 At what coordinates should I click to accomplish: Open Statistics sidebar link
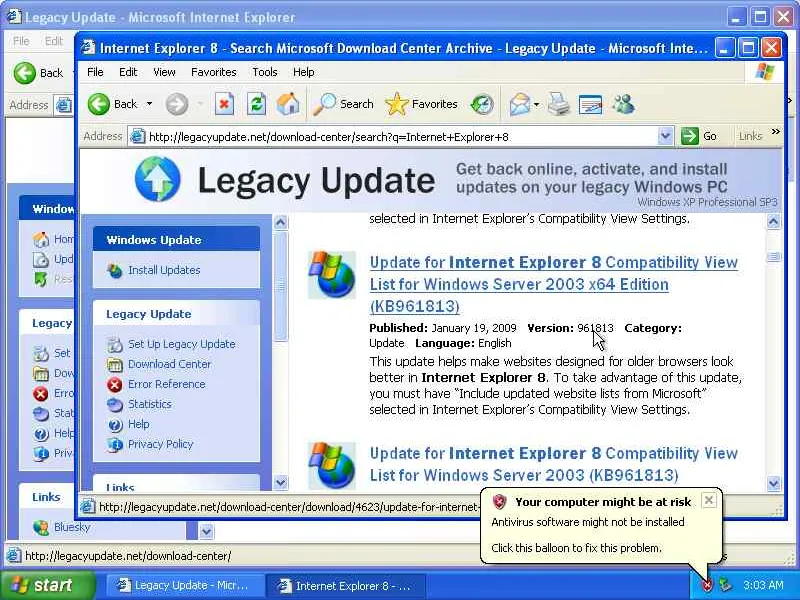pos(149,404)
